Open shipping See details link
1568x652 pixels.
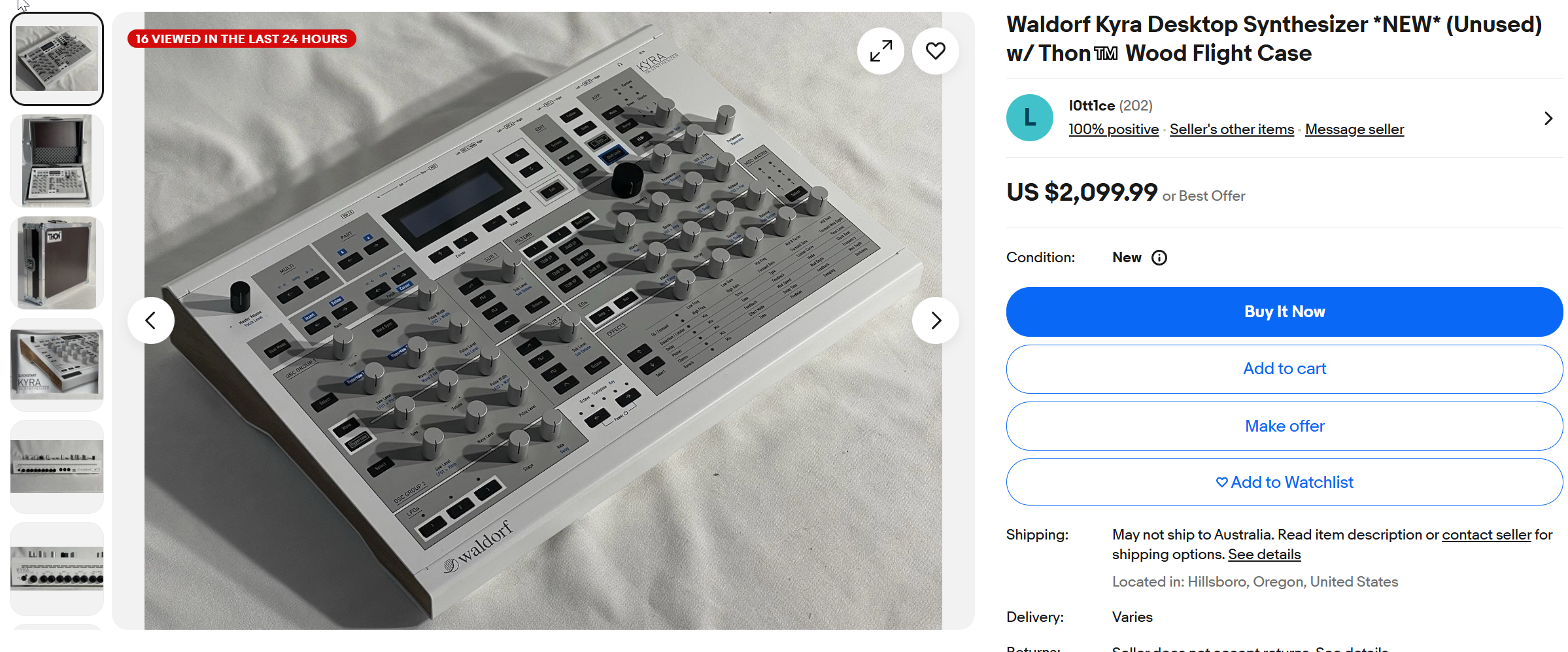pyautogui.click(x=1264, y=555)
